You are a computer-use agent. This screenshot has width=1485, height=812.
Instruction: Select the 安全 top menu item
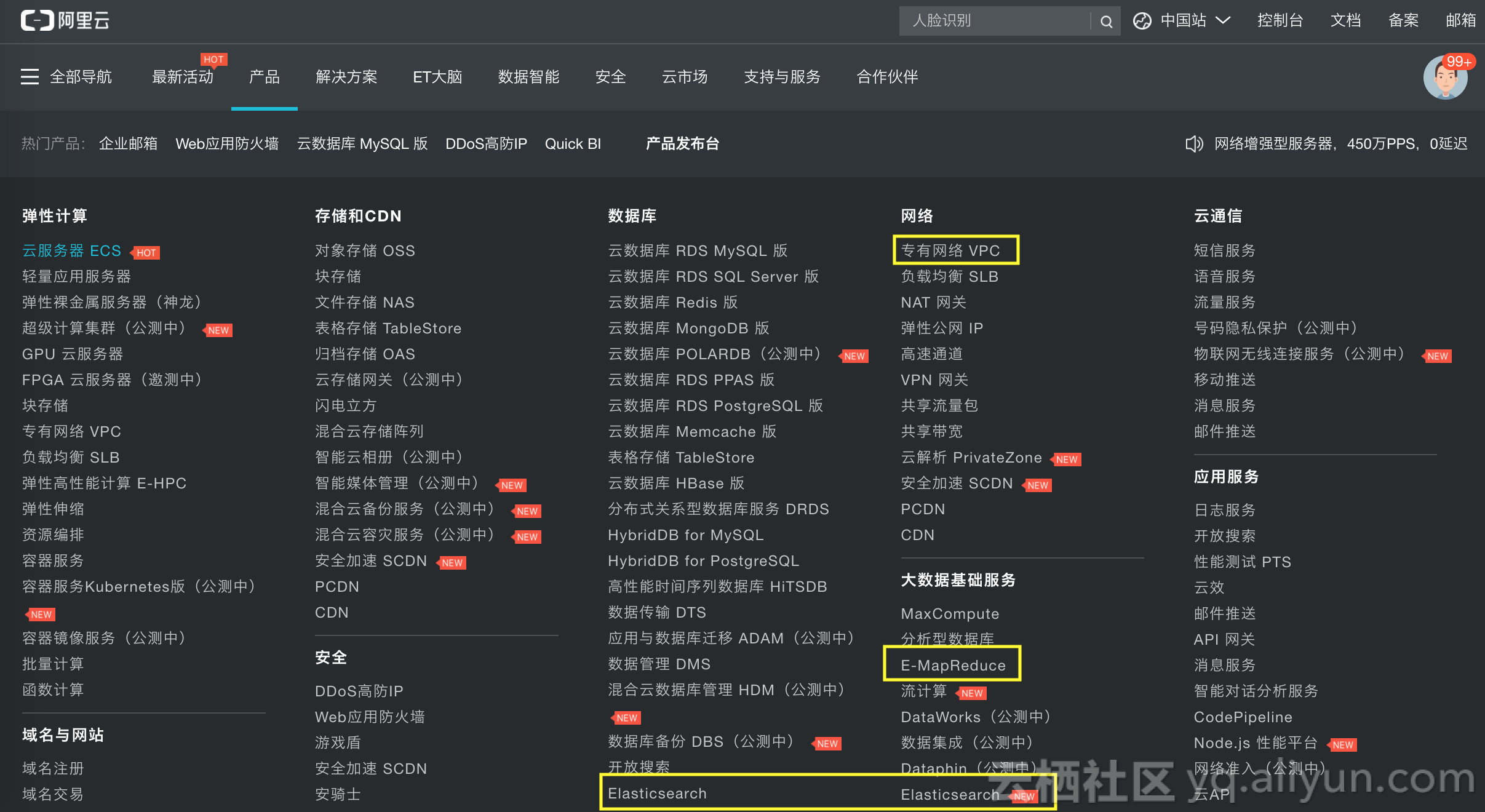point(611,77)
